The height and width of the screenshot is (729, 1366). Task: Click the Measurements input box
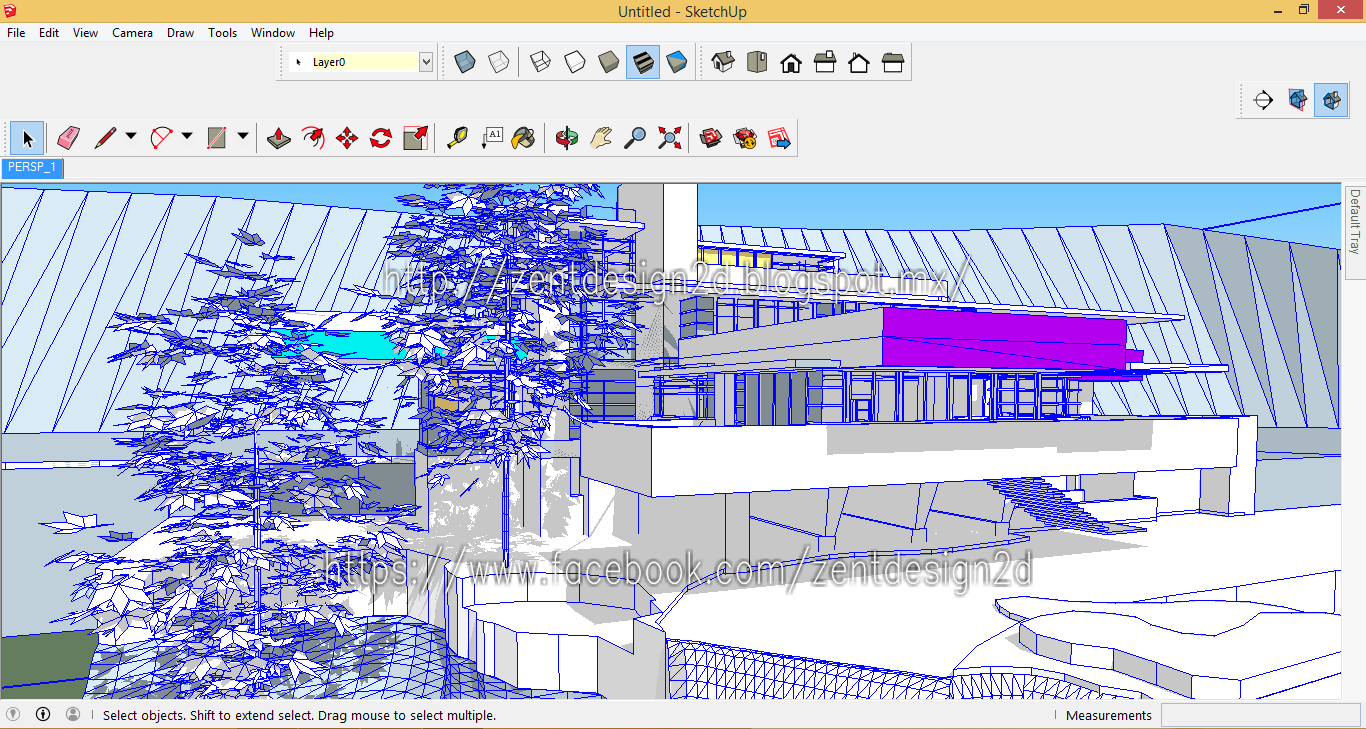tap(1261, 715)
